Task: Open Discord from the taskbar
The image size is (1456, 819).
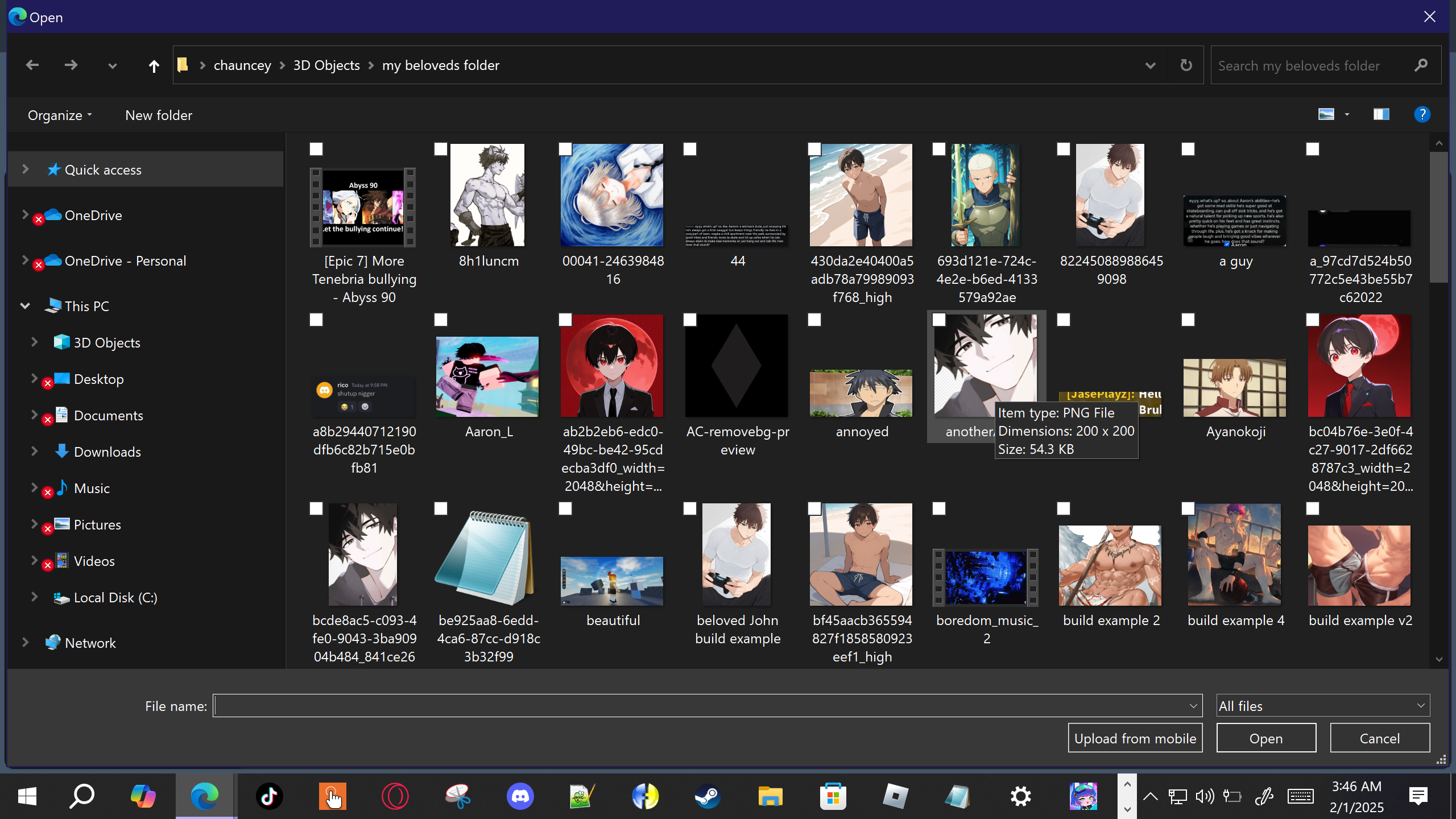Action: [520, 796]
